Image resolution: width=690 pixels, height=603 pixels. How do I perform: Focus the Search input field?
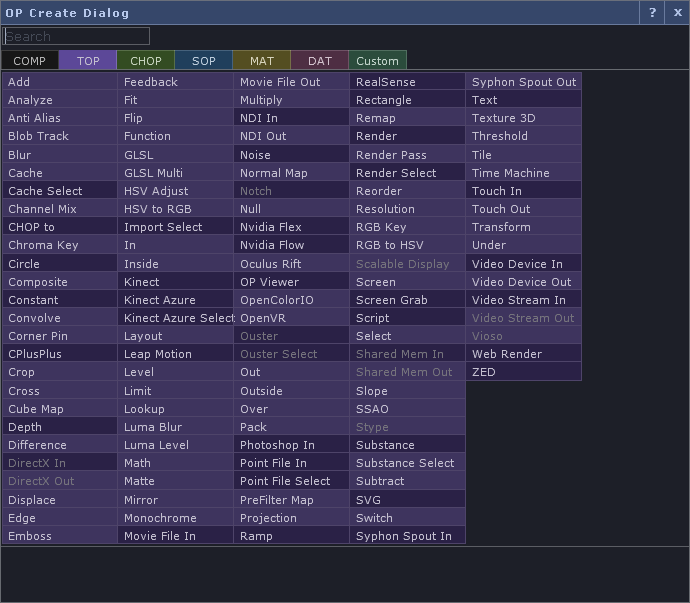pos(76,36)
